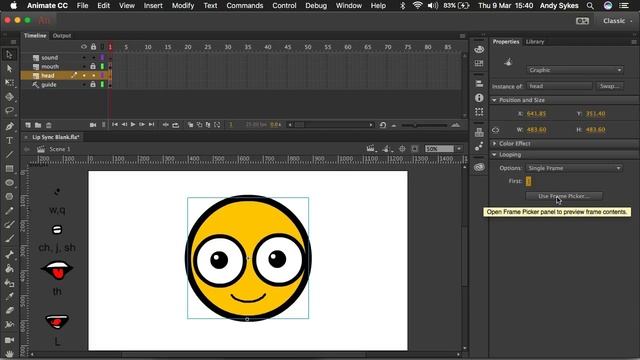Select the 3D Rotation tool
This screenshot has width=640, height=360.
click(9, 97)
